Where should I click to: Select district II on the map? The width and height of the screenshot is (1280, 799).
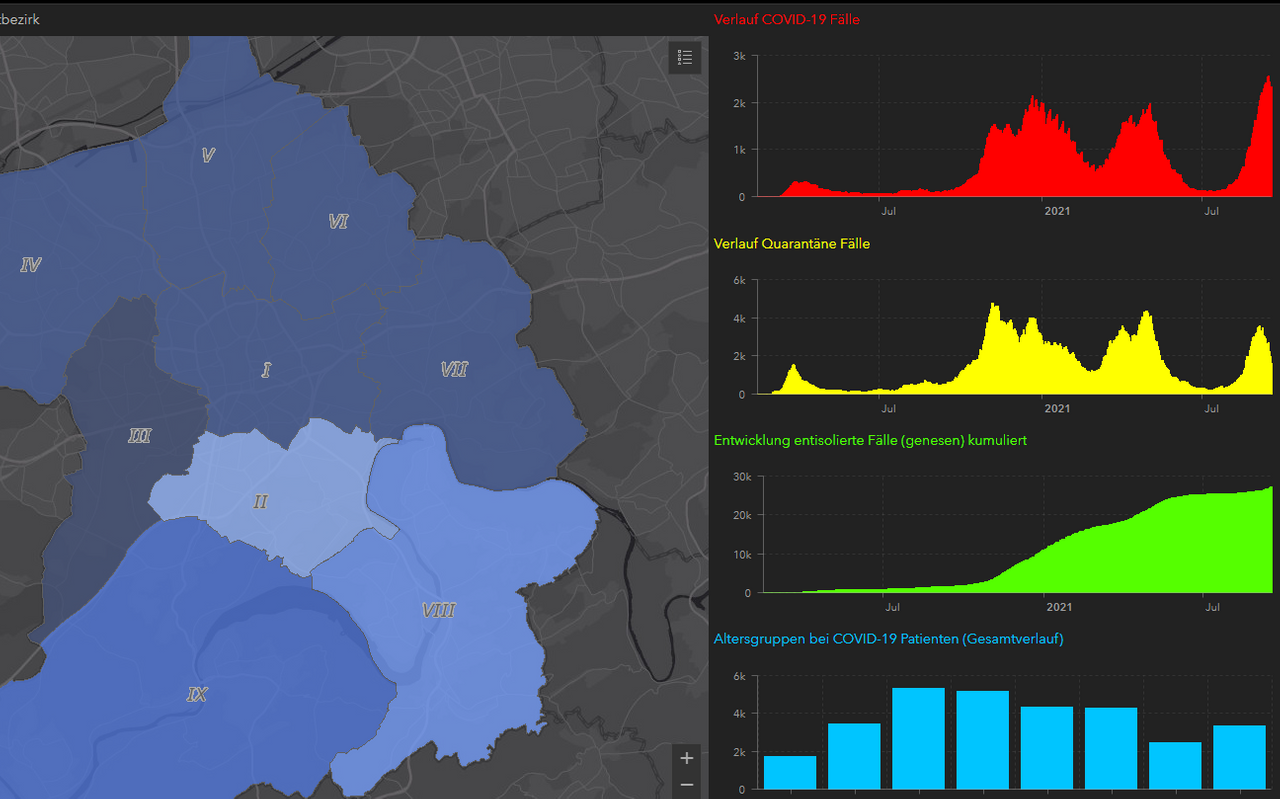click(x=260, y=501)
